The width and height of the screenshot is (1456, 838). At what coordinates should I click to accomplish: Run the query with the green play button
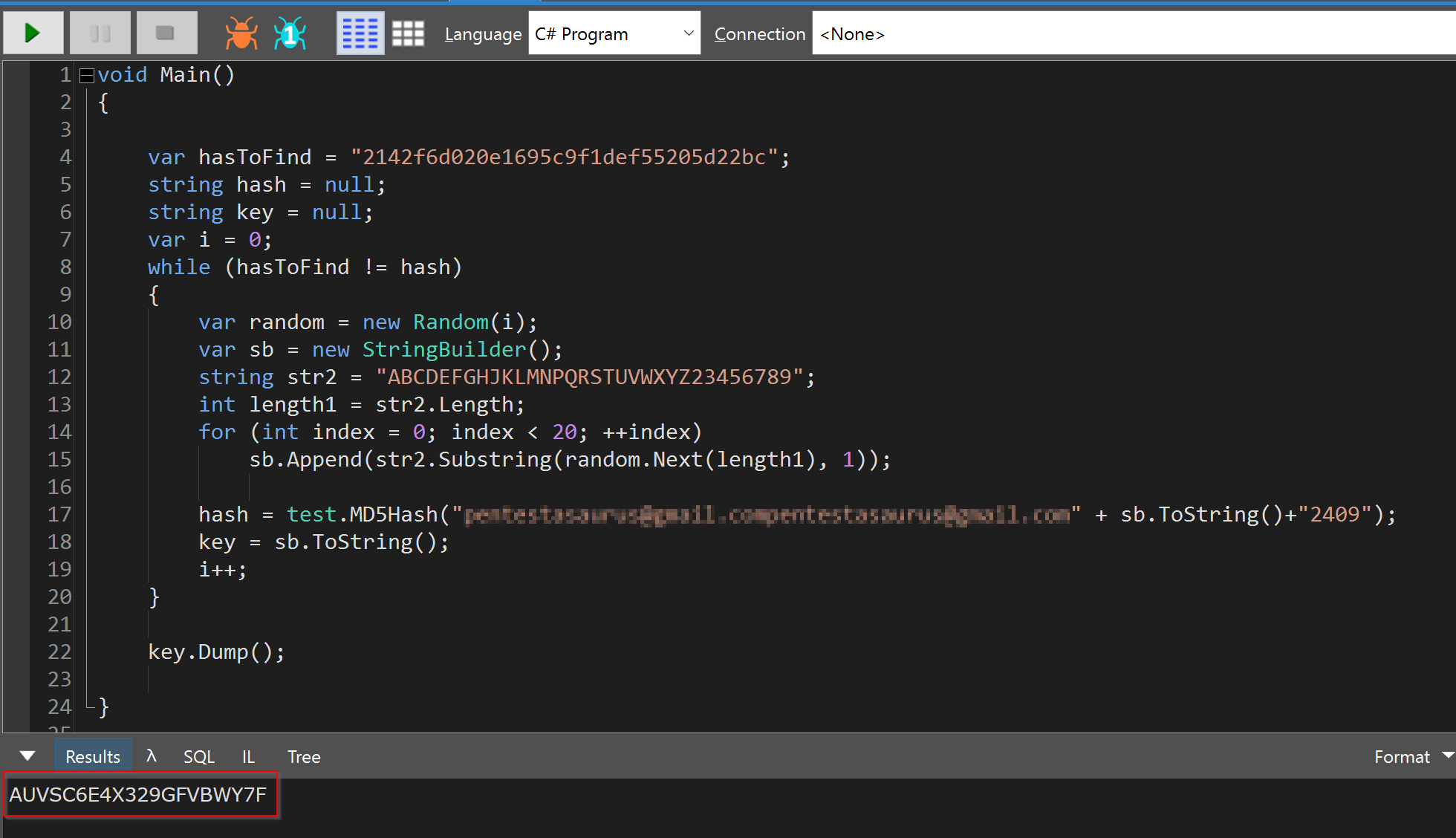point(33,33)
